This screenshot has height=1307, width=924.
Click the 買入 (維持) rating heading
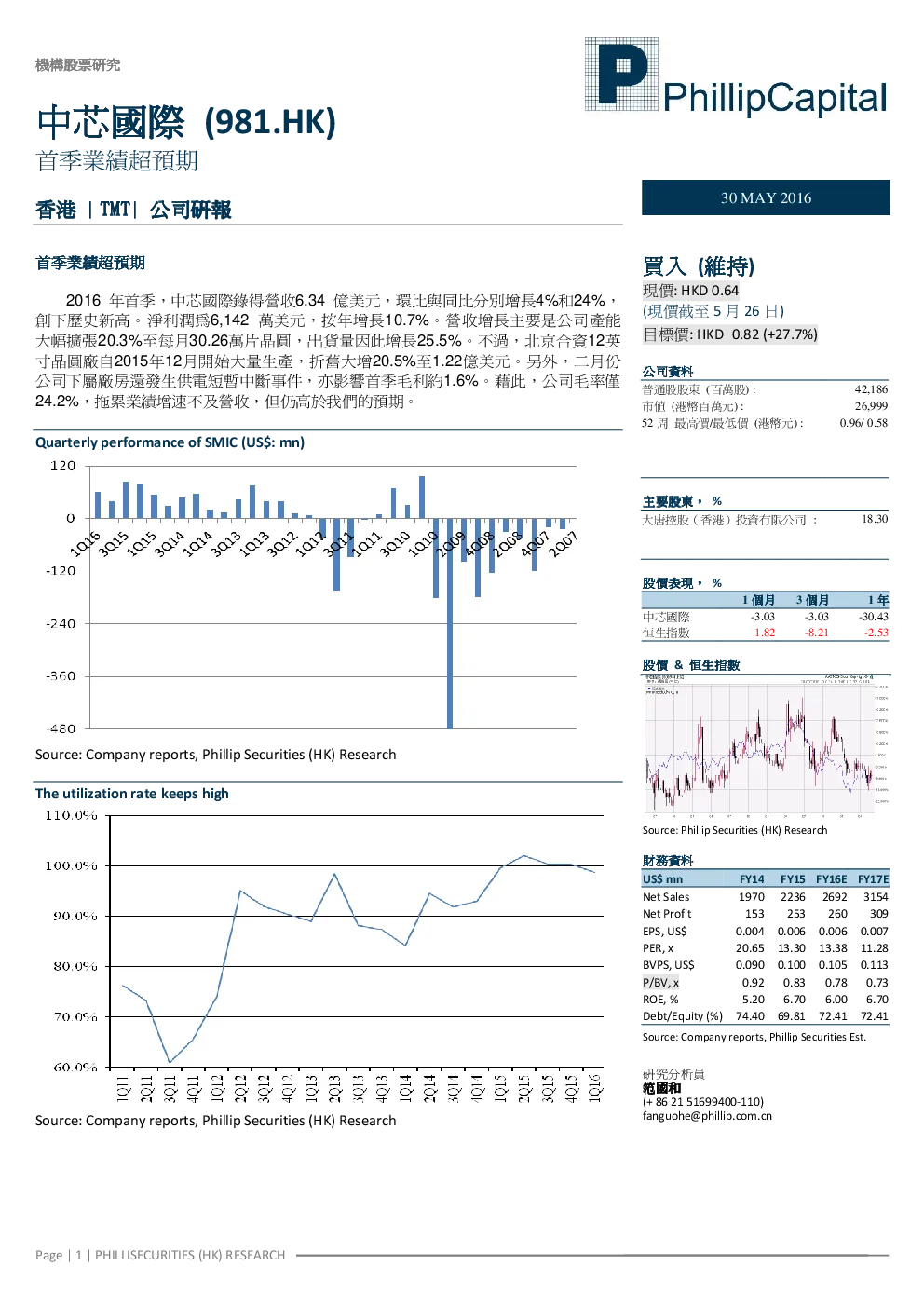[x=699, y=266]
